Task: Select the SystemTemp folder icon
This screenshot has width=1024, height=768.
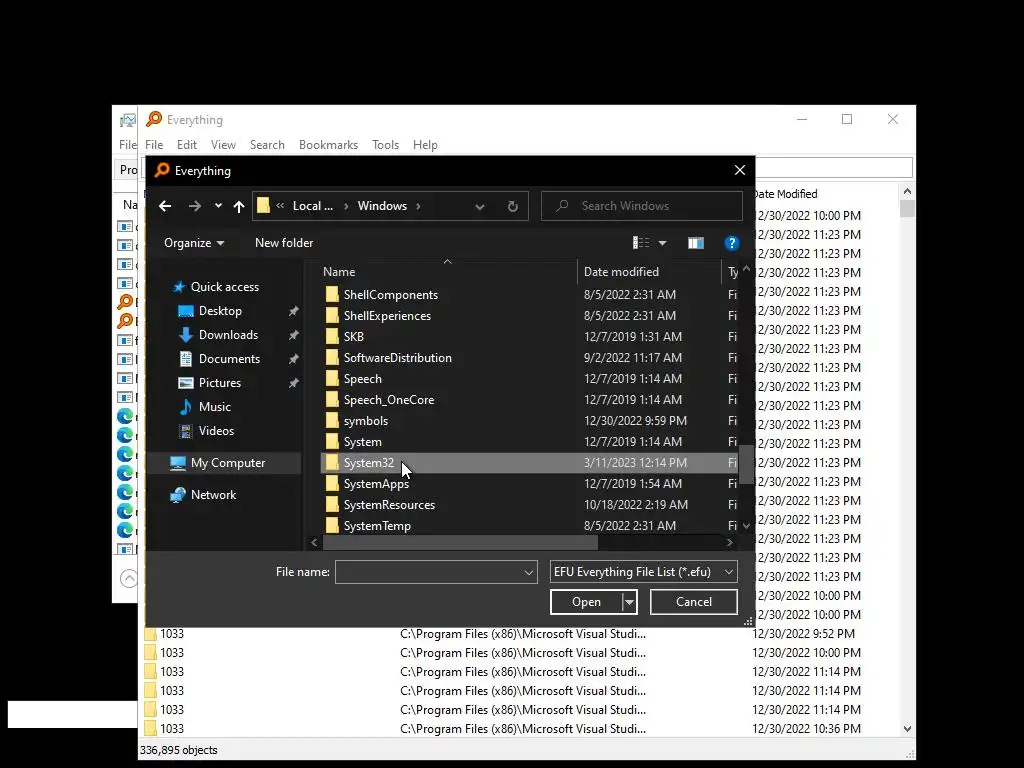Action: 332,526
